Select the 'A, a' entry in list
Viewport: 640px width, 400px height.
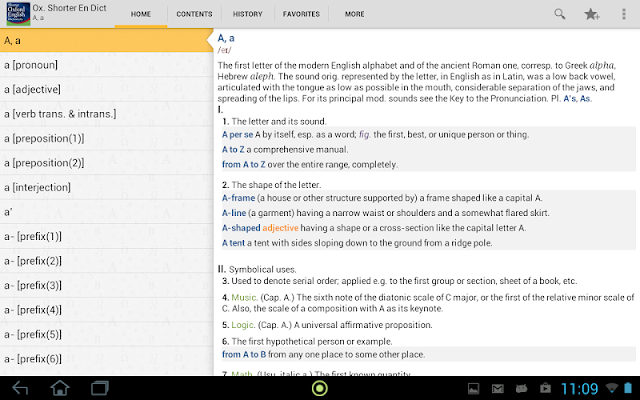(x=107, y=40)
